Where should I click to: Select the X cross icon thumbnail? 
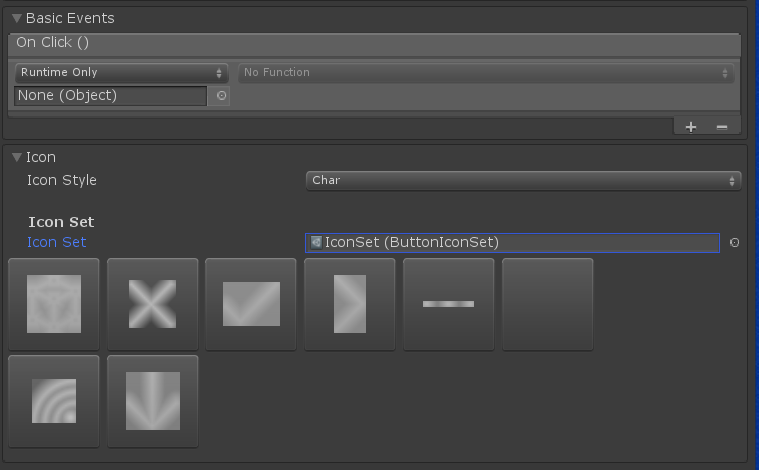152,304
